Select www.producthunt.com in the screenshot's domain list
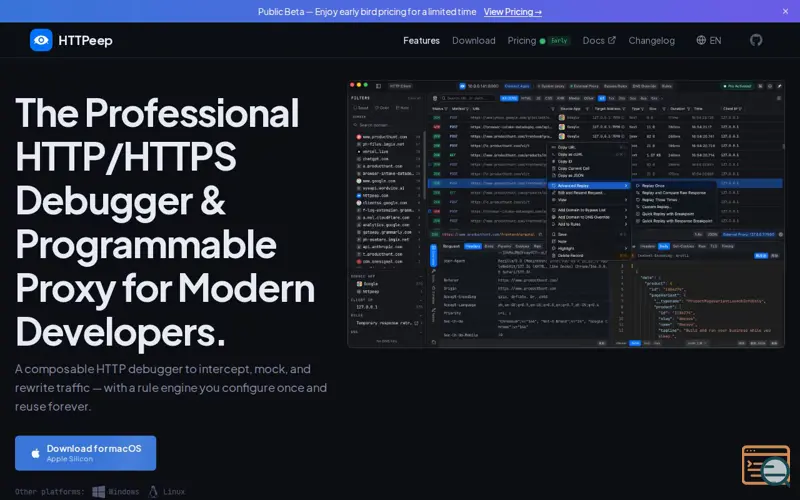 pyautogui.click(x=385, y=137)
